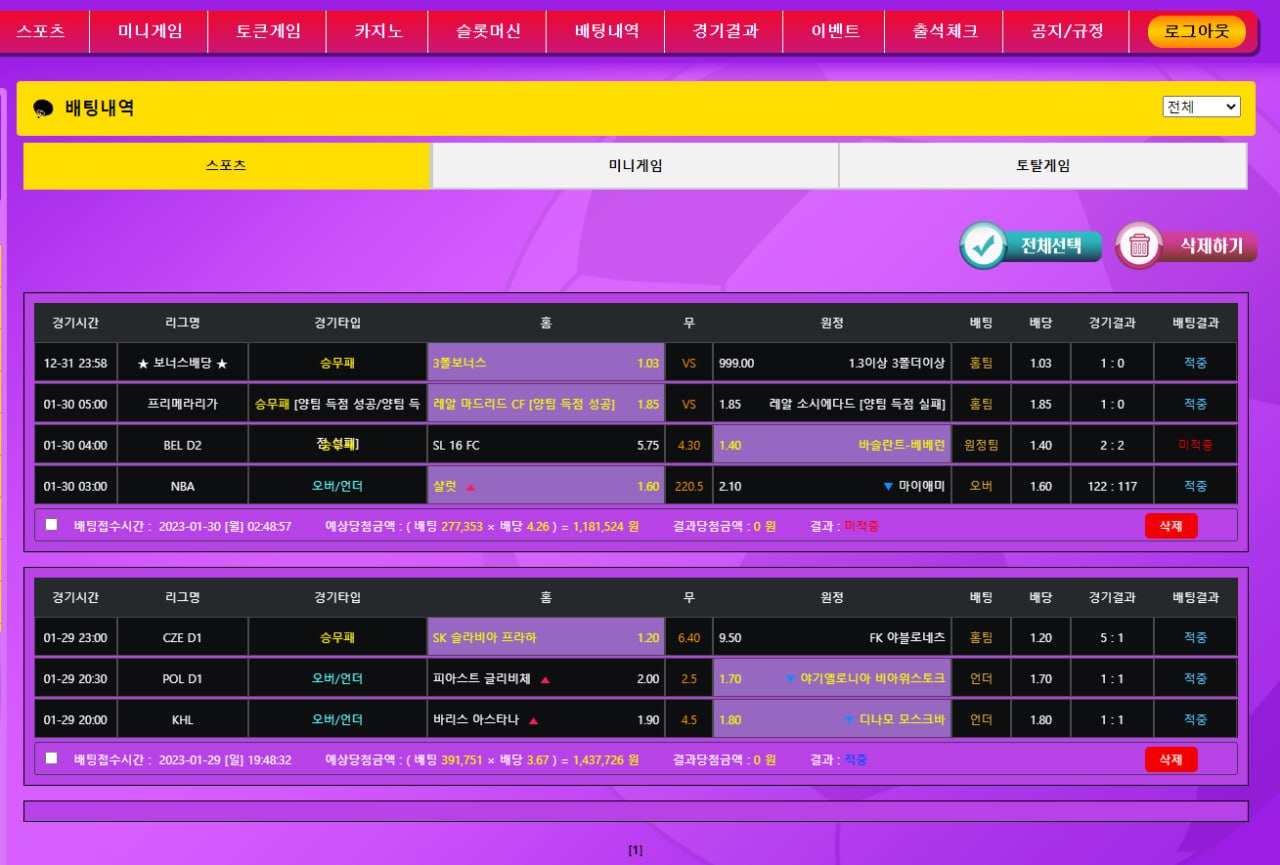Open 출석체크 from the top menu
The height and width of the screenshot is (865, 1280).
pyautogui.click(x=946, y=31)
